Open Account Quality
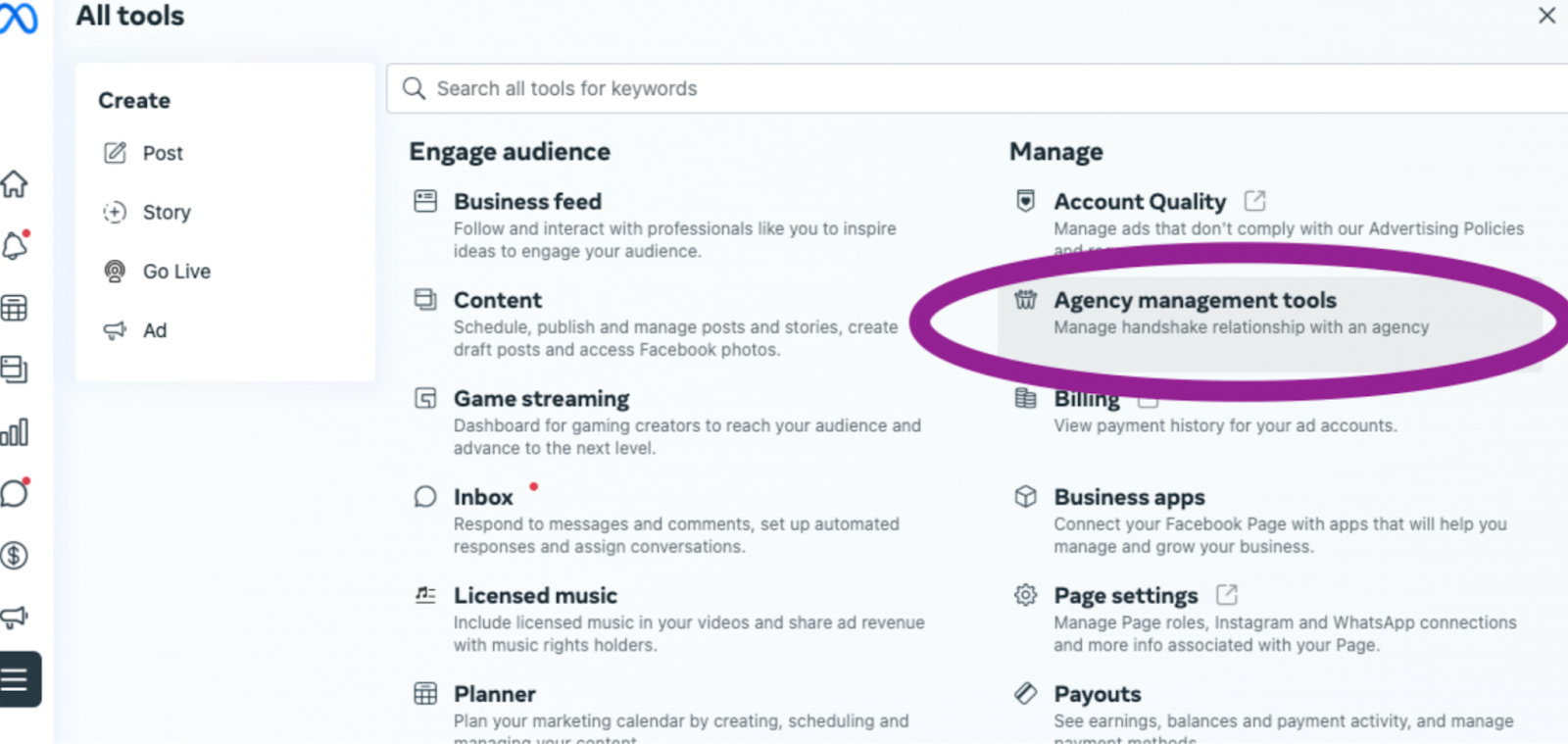Viewport: 1568px width, 744px height. coord(1140,202)
